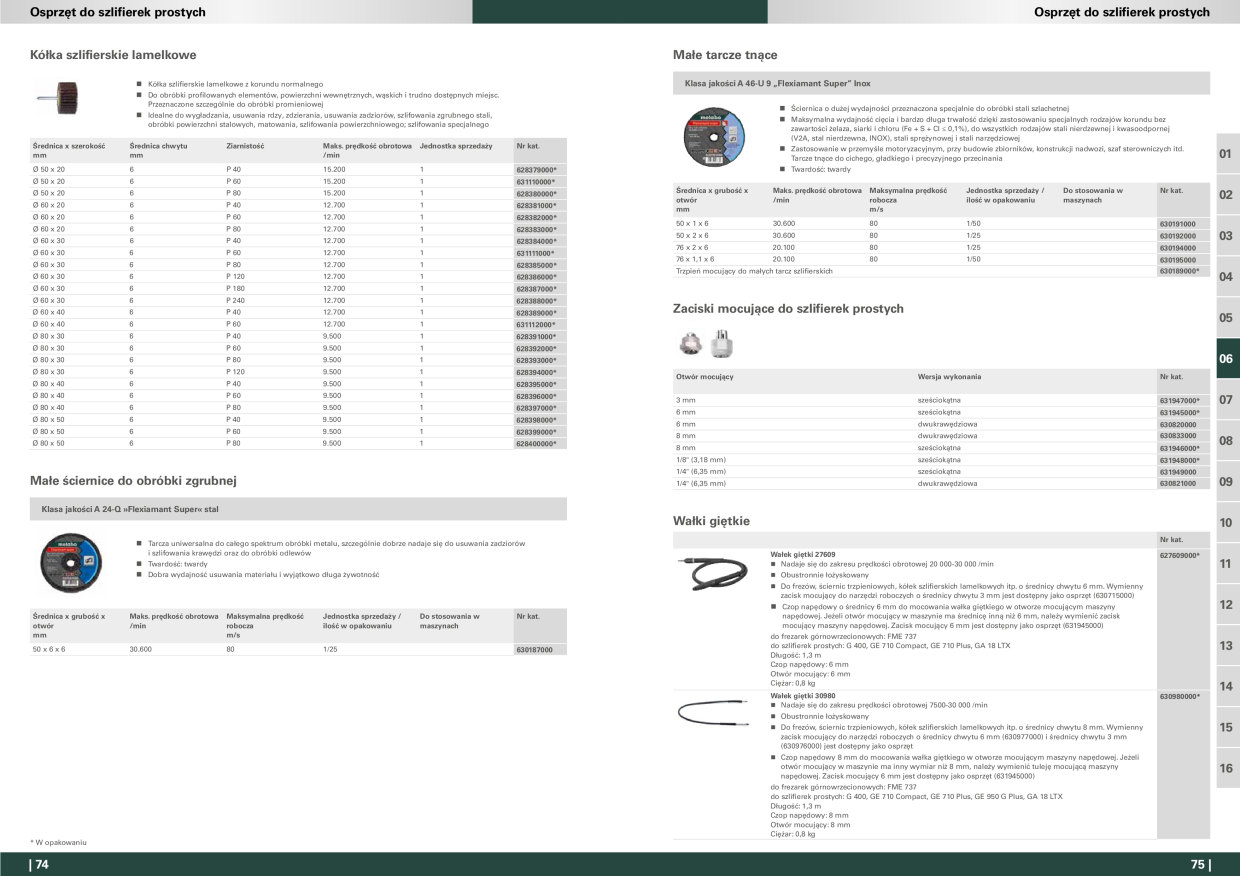This screenshot has width=1240, height=876.
Task: Click catalog number 631947000*
Action: (x=1179, y=400)
